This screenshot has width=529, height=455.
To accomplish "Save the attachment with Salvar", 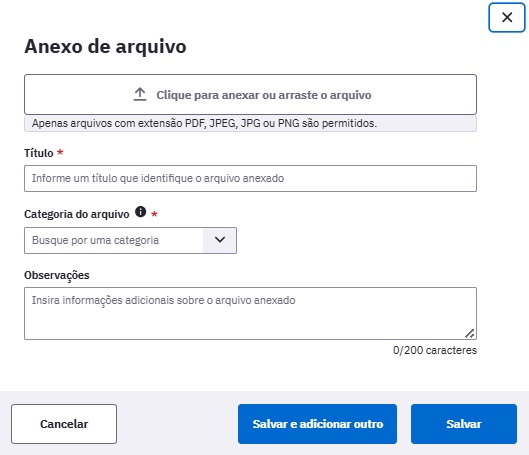I will (x=464, y=424).
